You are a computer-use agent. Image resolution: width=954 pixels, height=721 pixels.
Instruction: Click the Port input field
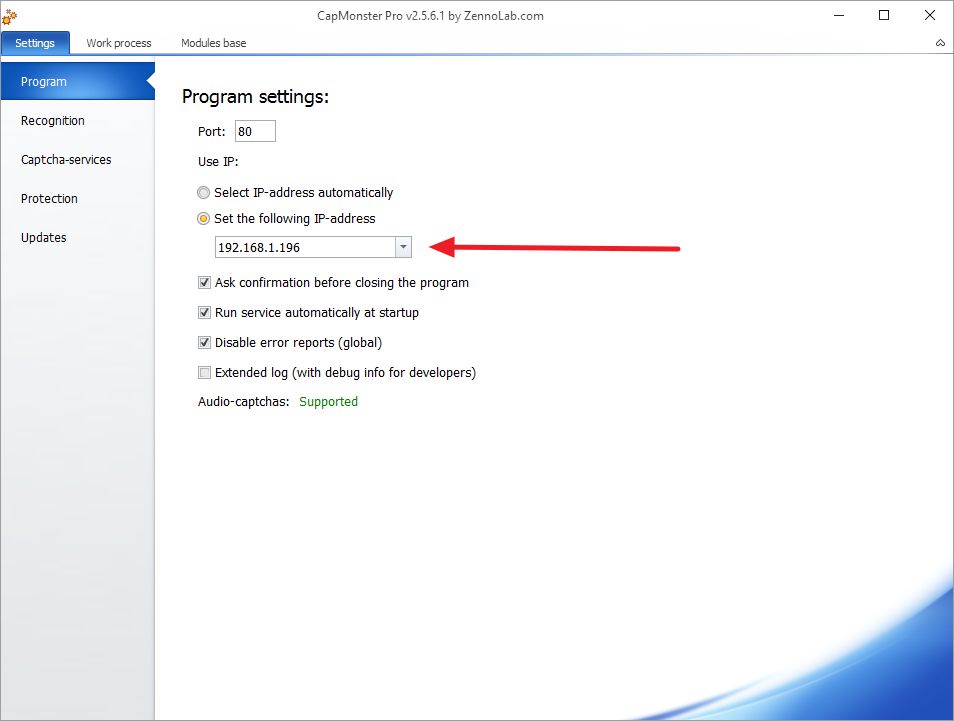pos(256,131)
